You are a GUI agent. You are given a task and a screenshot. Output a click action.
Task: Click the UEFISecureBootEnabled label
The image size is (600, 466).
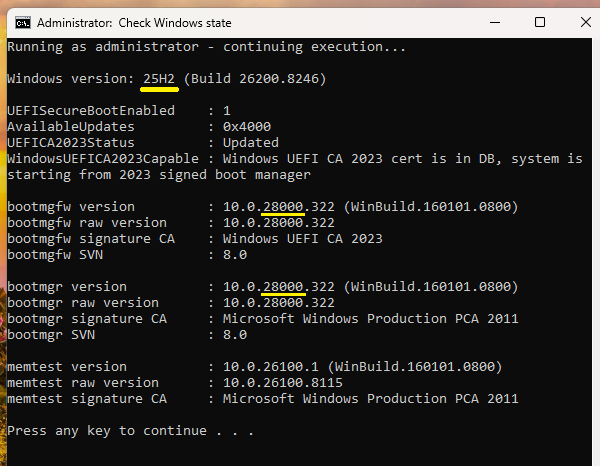pos(90,110)
